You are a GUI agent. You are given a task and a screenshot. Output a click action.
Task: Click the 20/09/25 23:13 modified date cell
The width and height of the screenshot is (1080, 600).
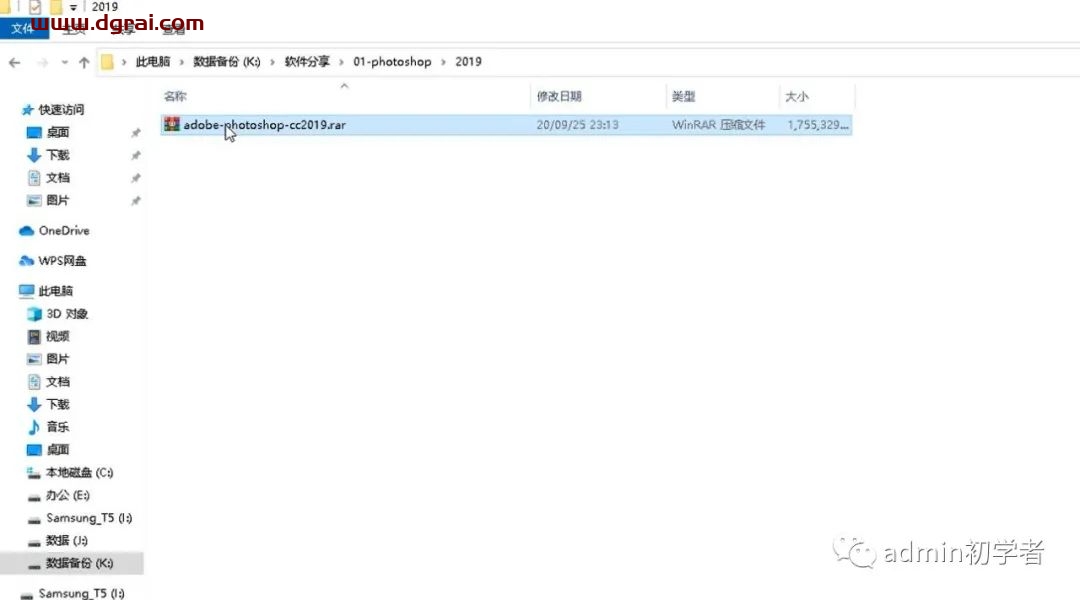pos(577,125)
